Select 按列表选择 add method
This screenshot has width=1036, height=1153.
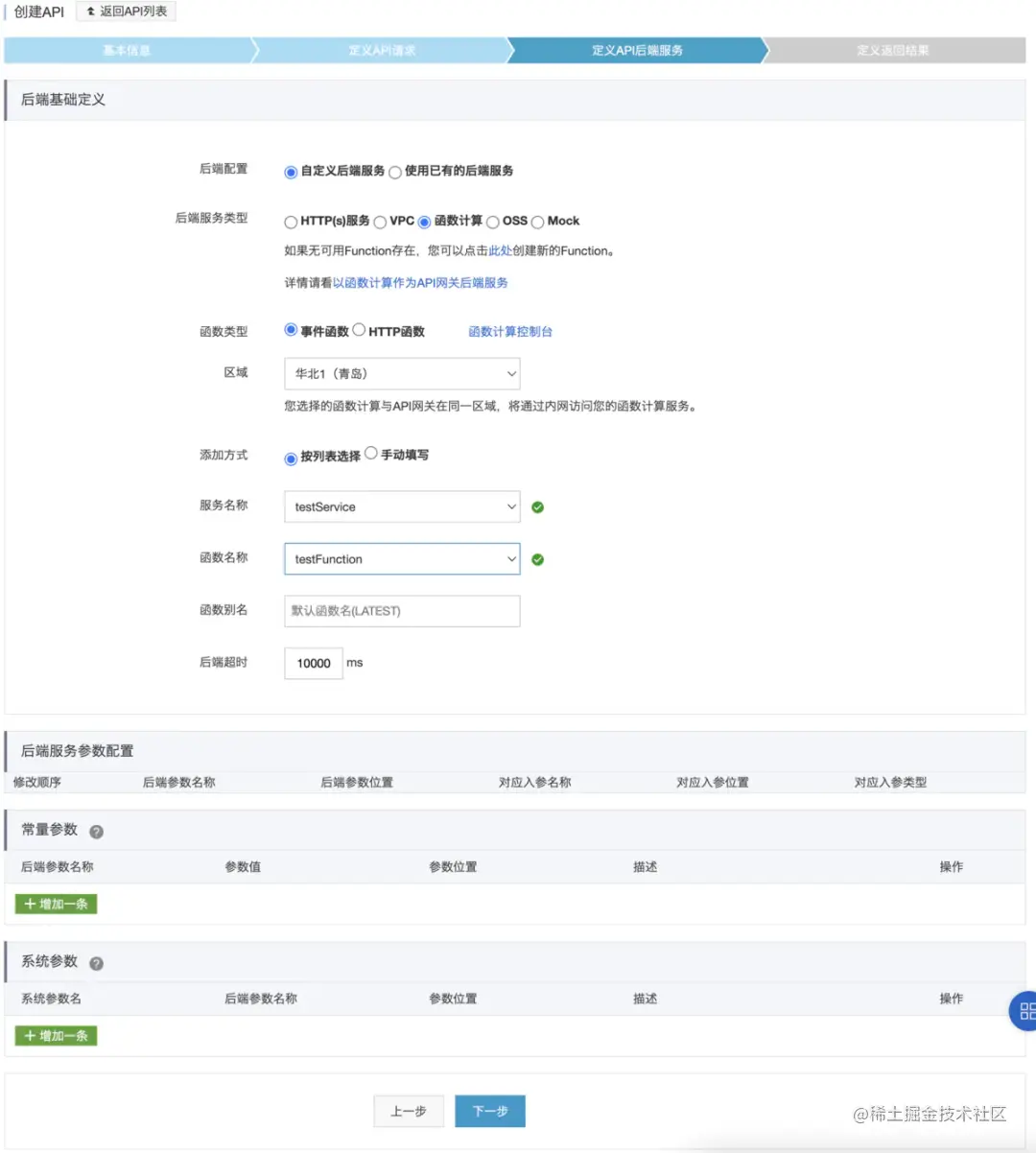[x=291, y=459]
